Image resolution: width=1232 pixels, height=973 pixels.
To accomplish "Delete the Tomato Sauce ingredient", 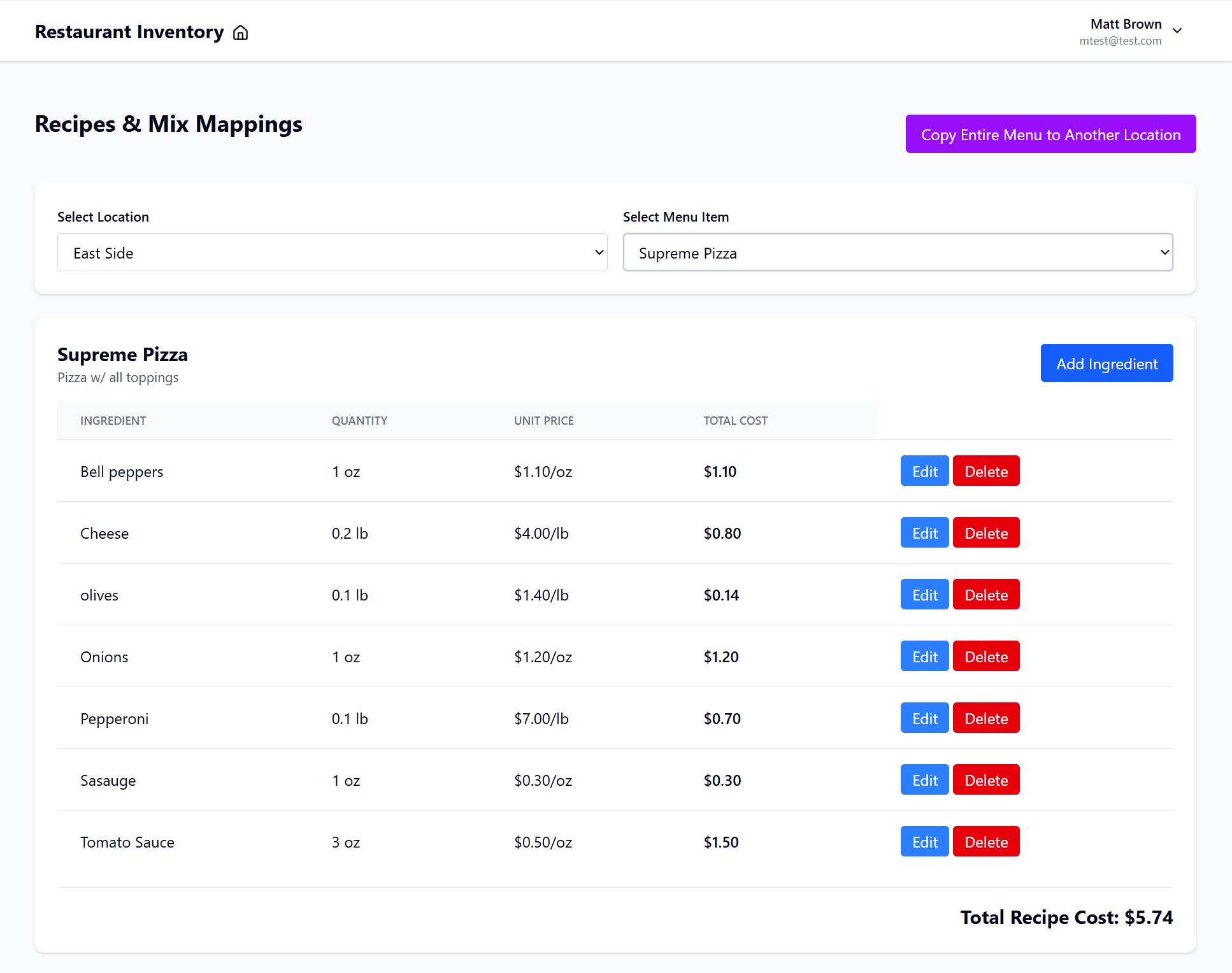I will [986, 841].
